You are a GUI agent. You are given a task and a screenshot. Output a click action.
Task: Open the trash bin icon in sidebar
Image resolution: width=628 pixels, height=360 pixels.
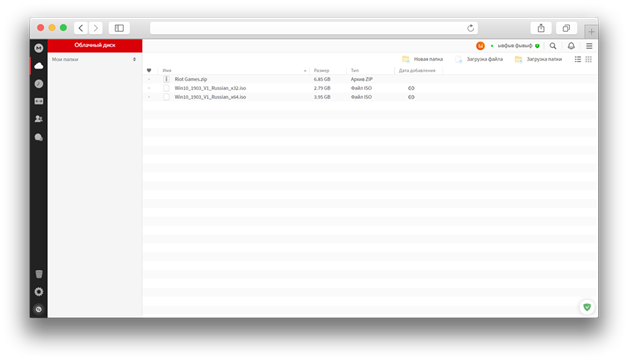[x=38, y=274]
